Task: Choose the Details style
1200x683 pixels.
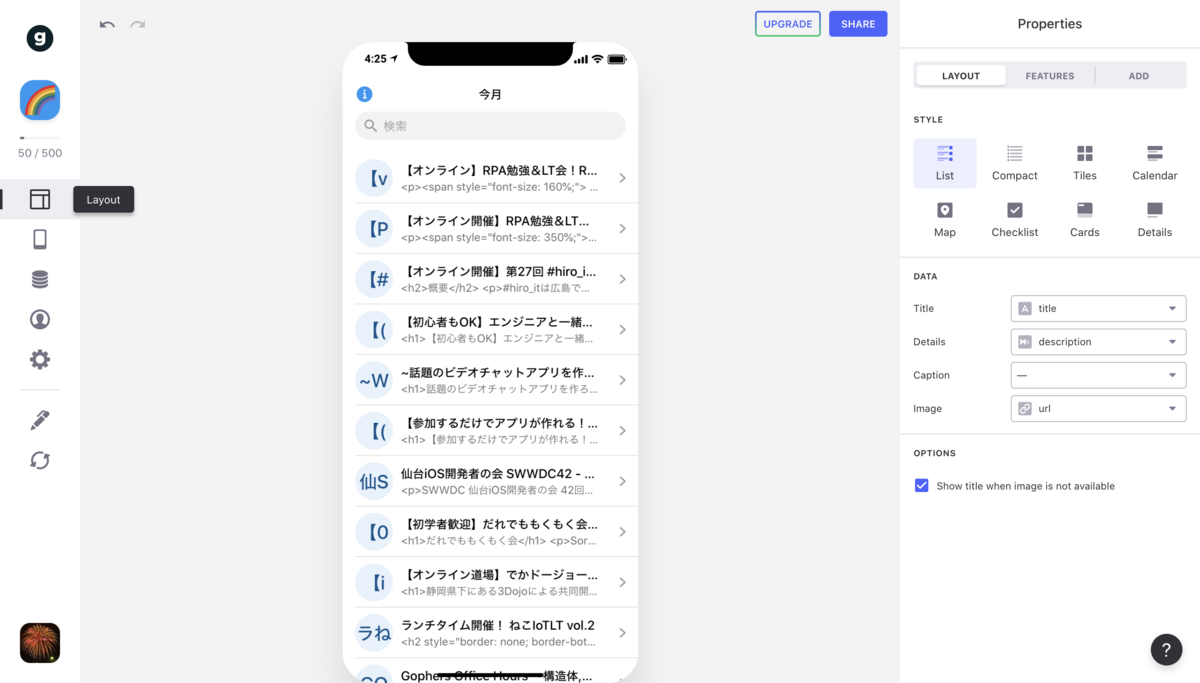Action: point(1155,220)
